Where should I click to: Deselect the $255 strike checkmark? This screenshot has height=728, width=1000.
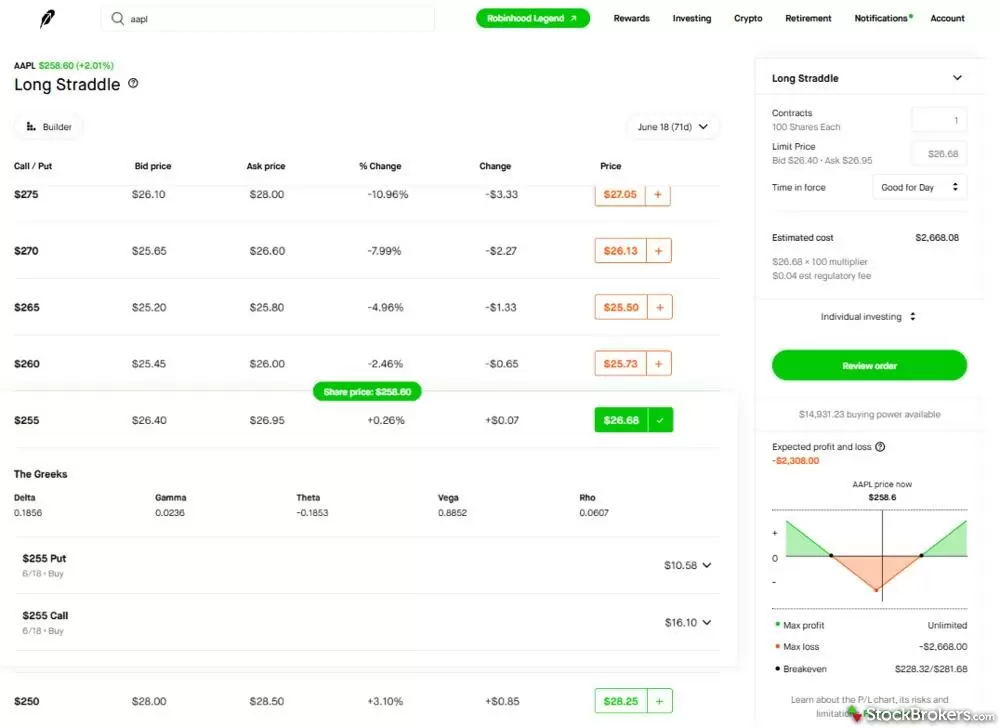click(x=660, y=420)
